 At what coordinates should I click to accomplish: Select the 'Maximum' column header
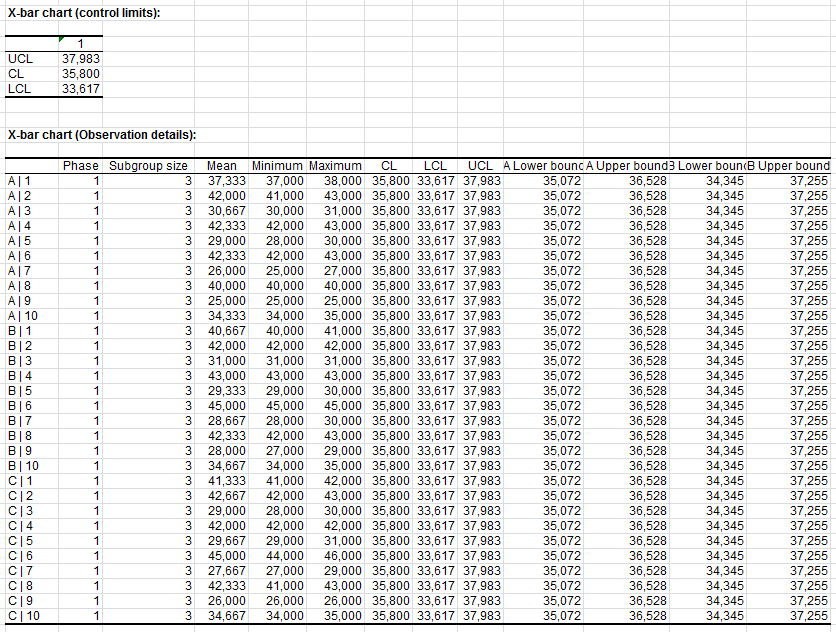335,165
